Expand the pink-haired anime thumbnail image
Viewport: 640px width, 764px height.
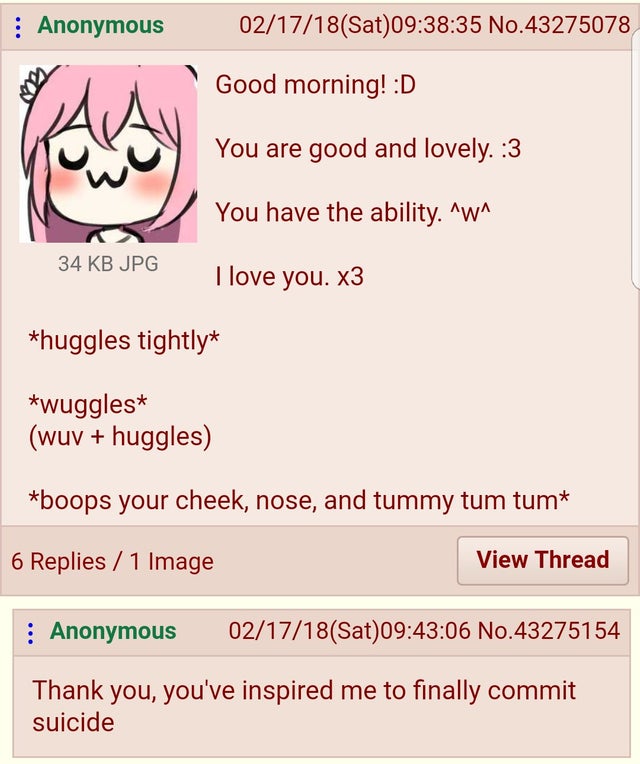coord(108,153)
